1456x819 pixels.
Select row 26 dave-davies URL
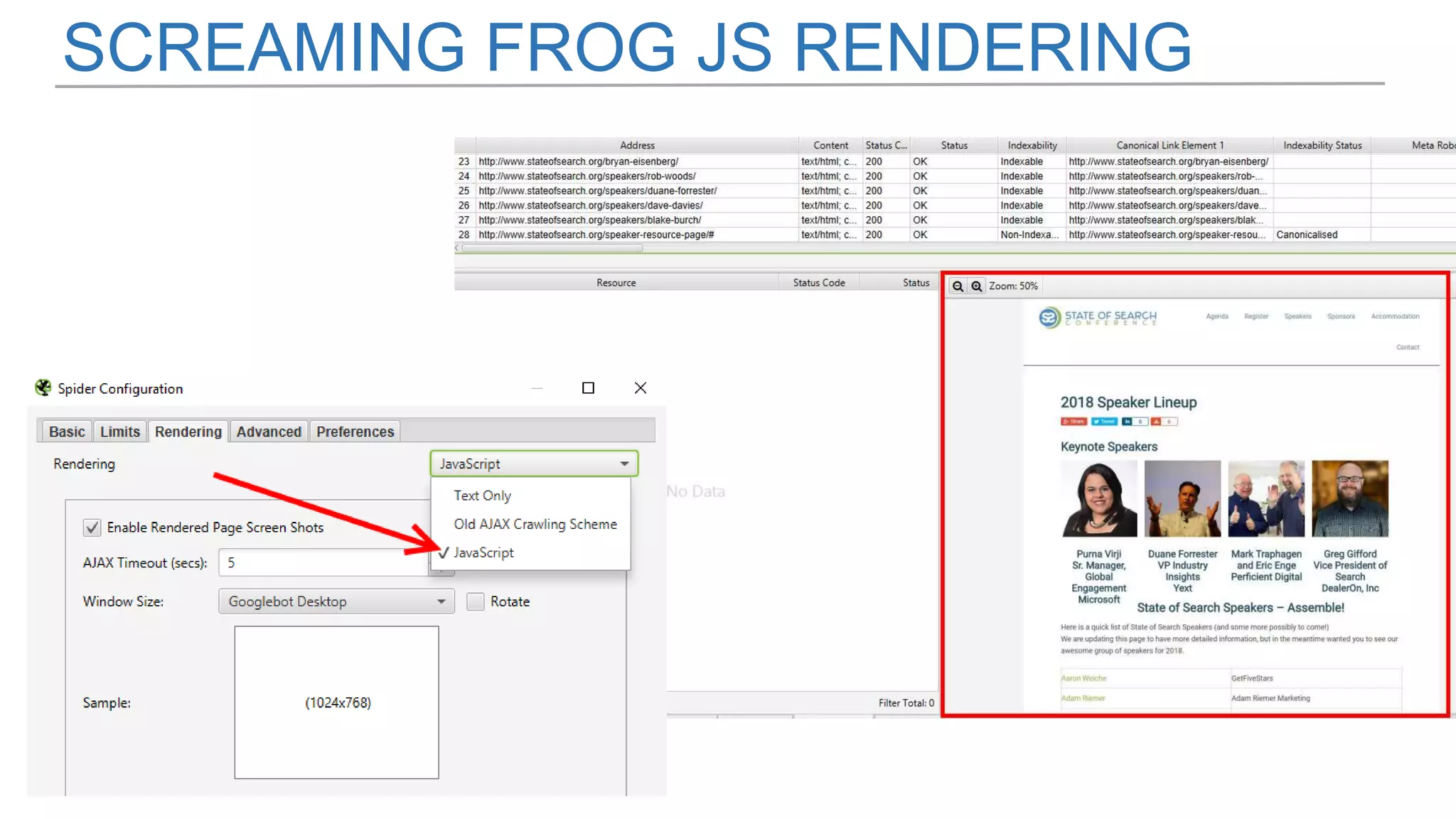point(590,205)
